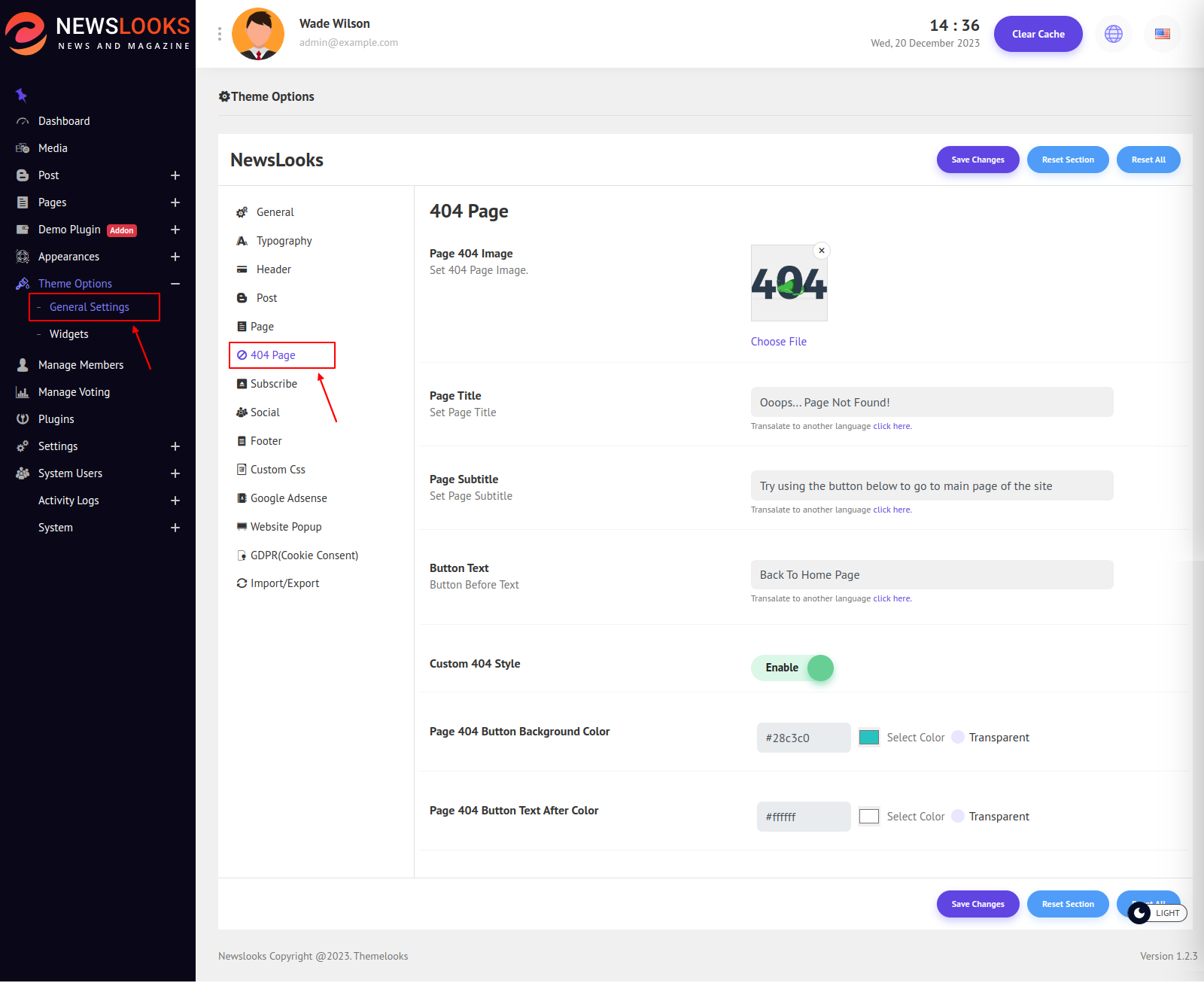Click the pin icon in sidebar

pos(21,95)
